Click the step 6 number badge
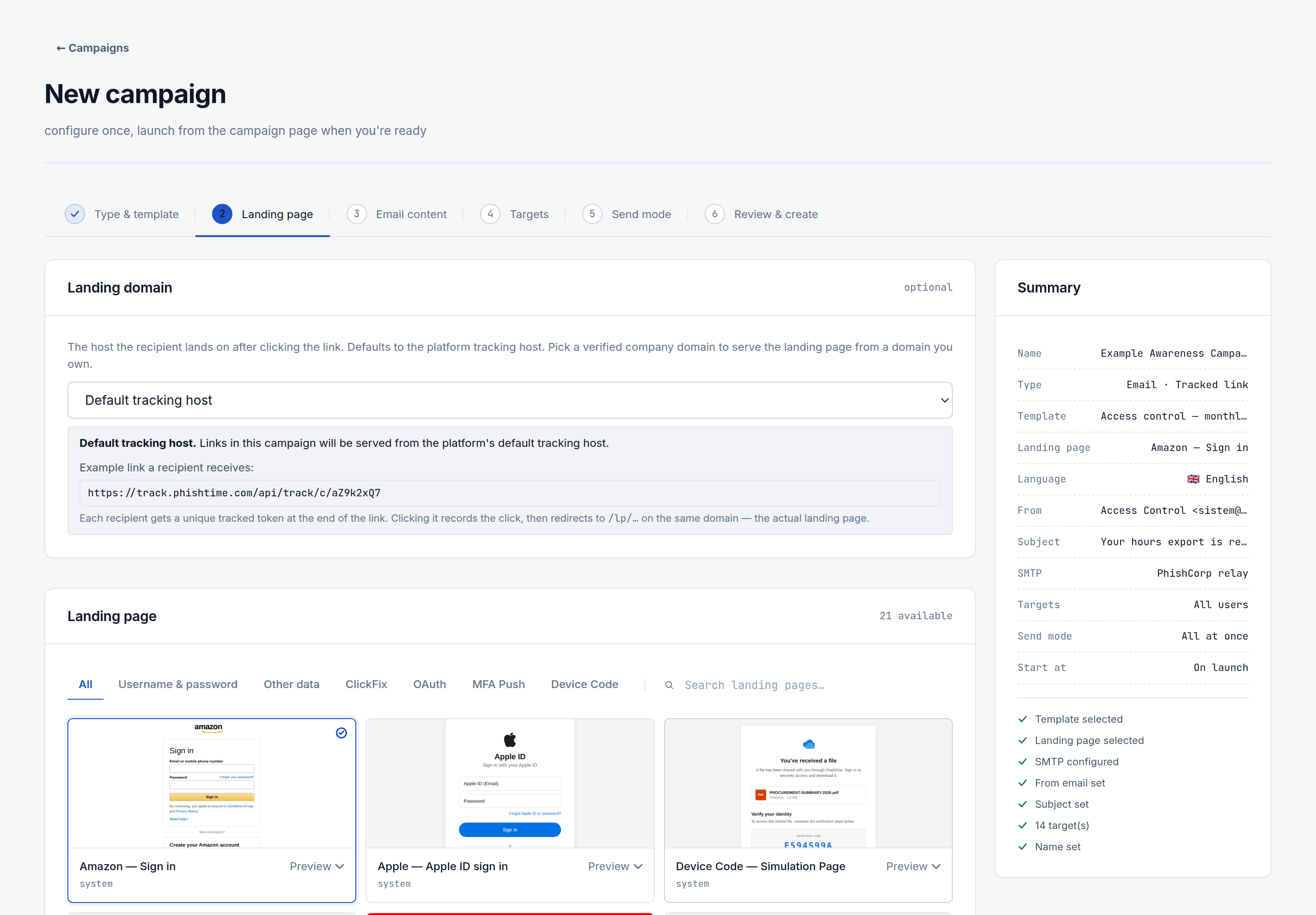Screen dimensions: 1316x915 [x=715, y=214]
